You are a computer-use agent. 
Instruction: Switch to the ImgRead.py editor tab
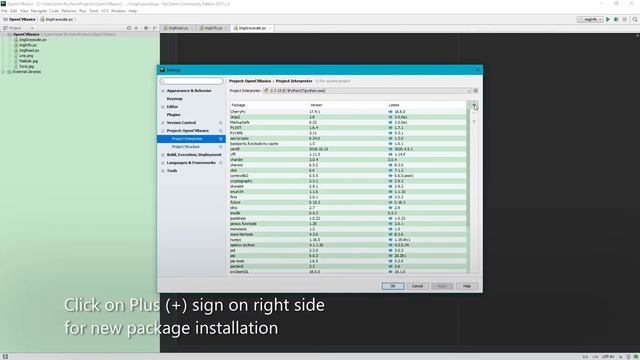coord(177,28)
